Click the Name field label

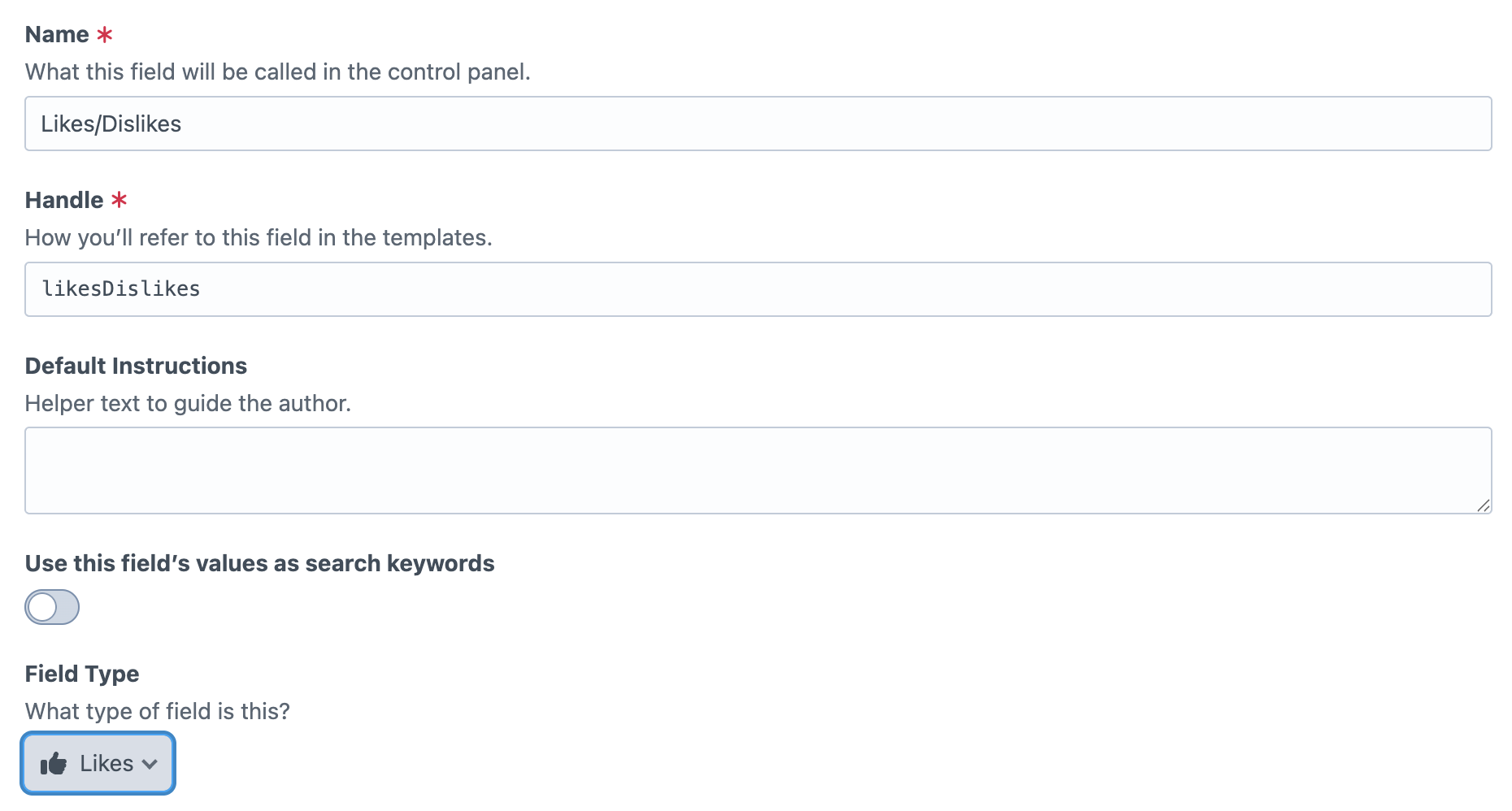pos(57,35)
